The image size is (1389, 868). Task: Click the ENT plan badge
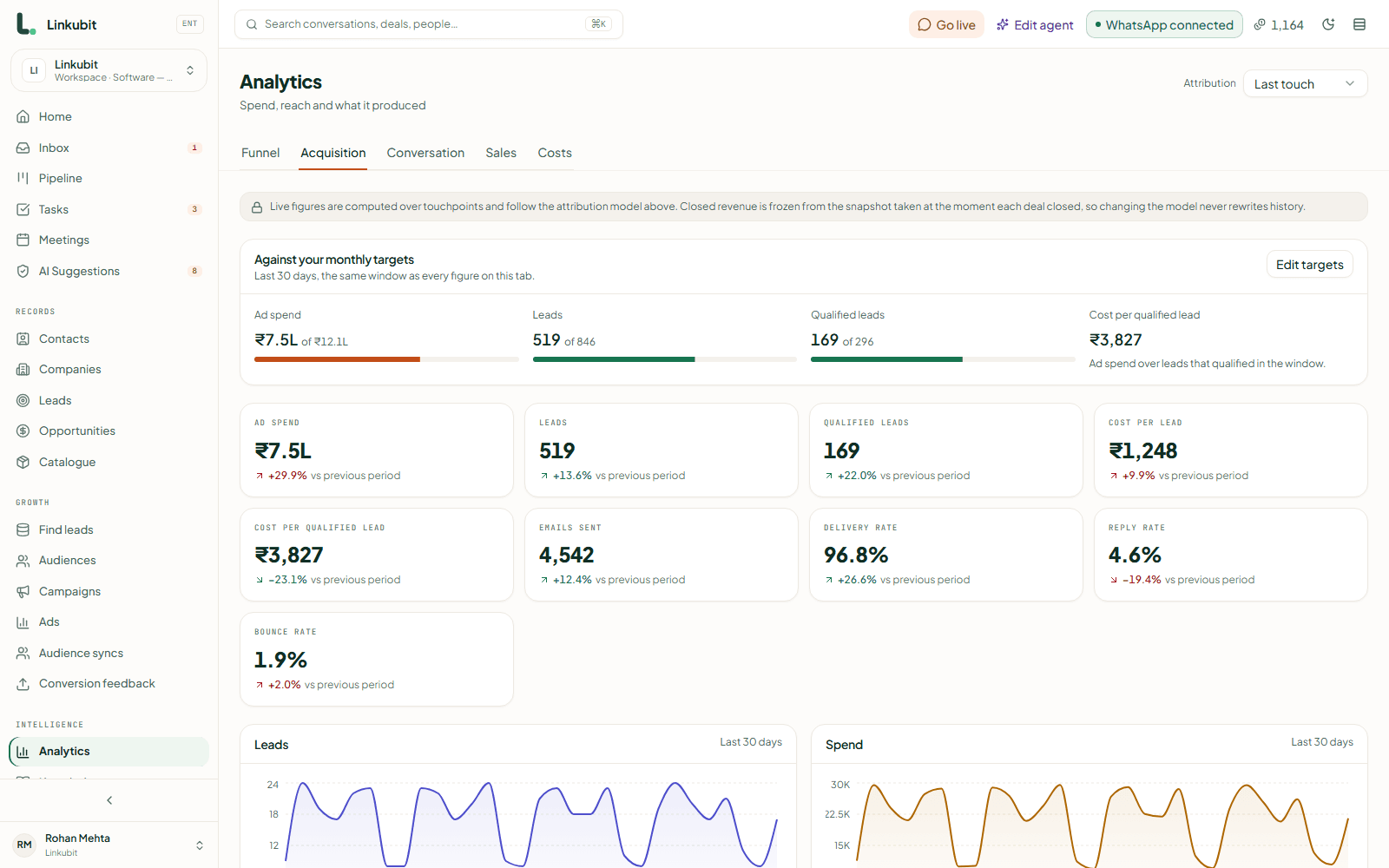pos(190,23)
